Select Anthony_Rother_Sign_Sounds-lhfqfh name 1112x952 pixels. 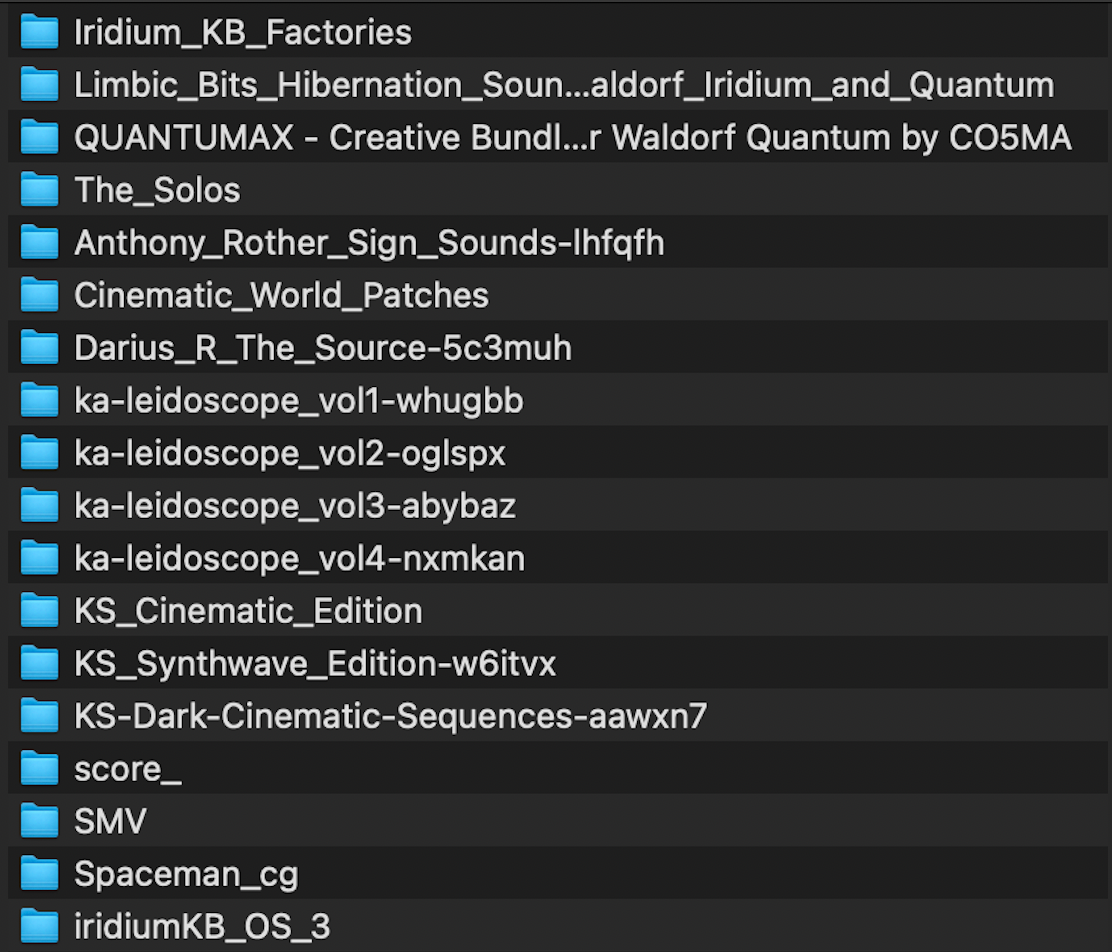[369, 243]
